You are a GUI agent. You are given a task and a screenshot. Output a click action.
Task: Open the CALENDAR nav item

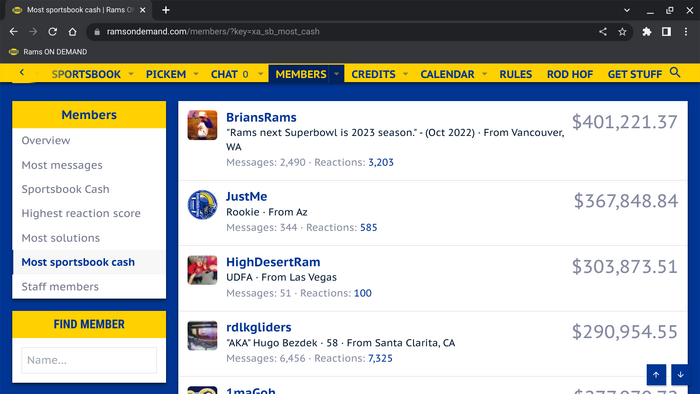click(x=447, y=74)
